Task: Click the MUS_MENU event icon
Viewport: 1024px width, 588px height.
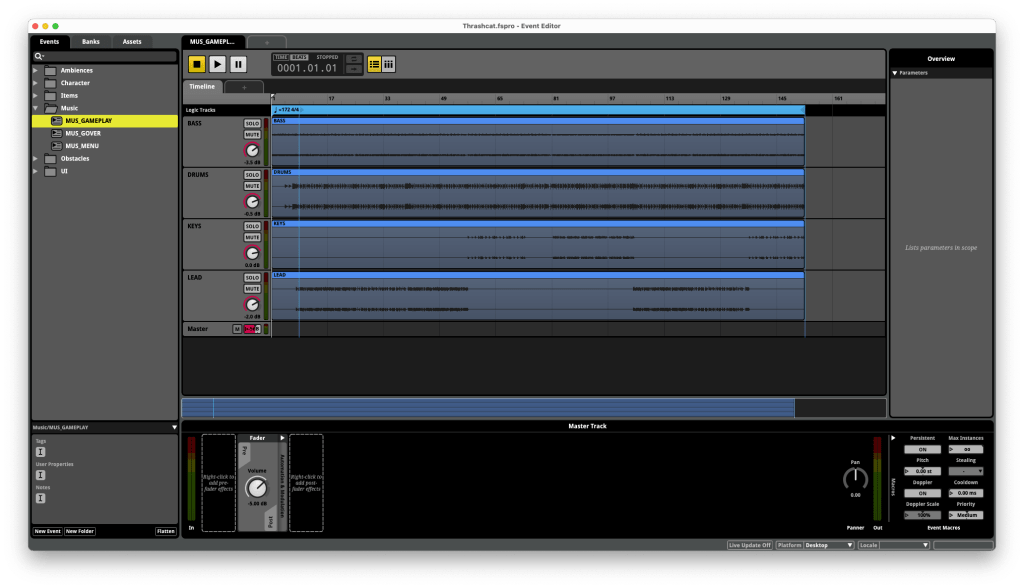Action: tap(57, 146)
